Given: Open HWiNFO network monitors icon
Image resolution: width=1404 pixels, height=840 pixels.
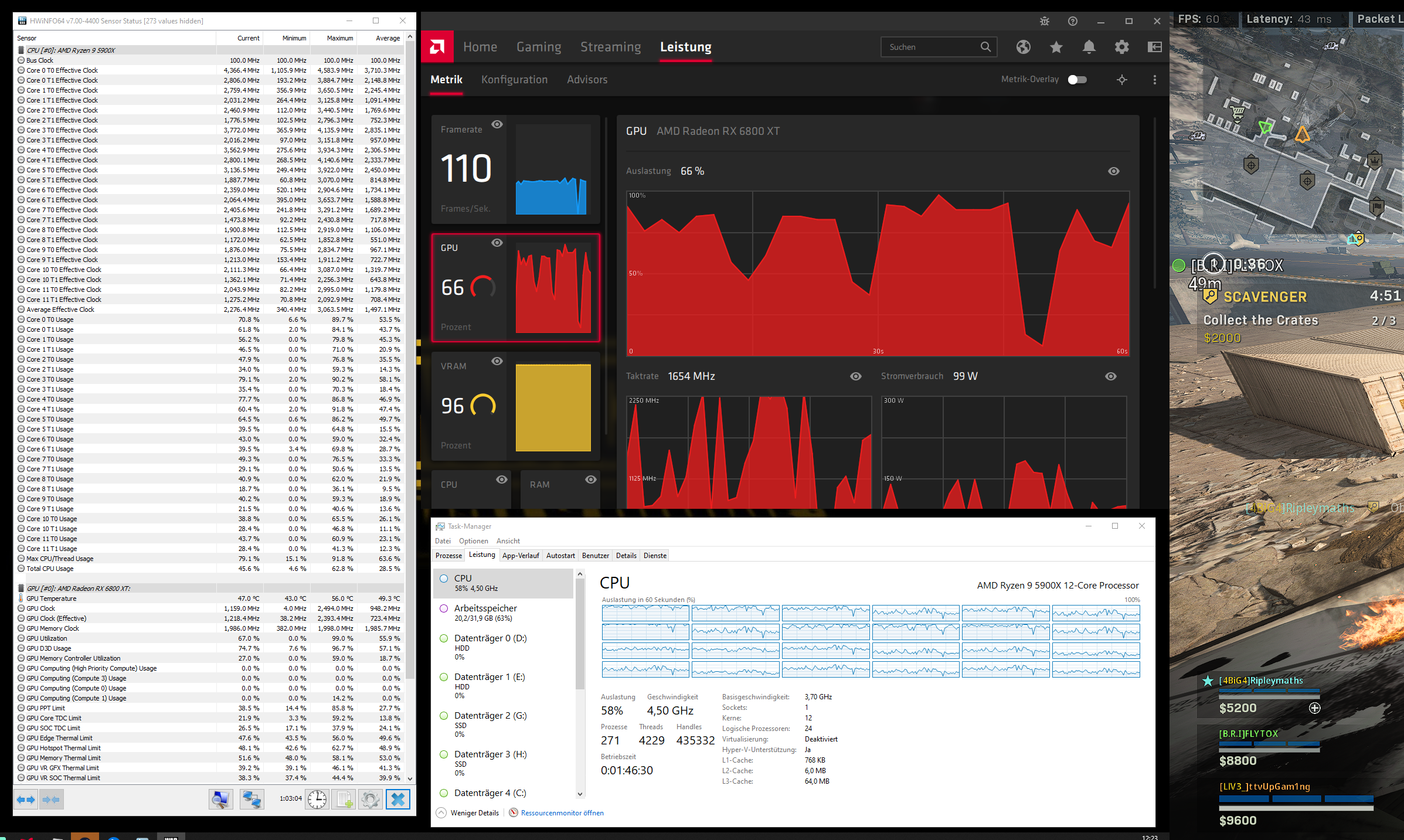Looking at the screenshot, I should pos(252,800).
